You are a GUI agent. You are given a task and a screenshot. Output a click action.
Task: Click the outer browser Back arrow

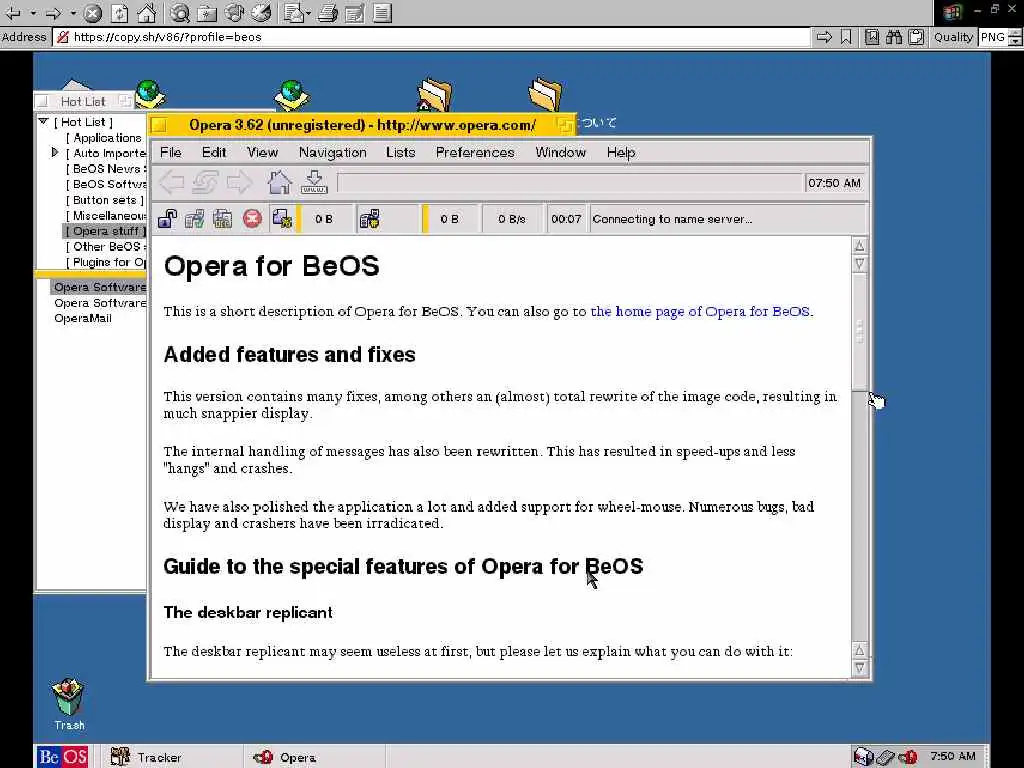pos(12,12)
